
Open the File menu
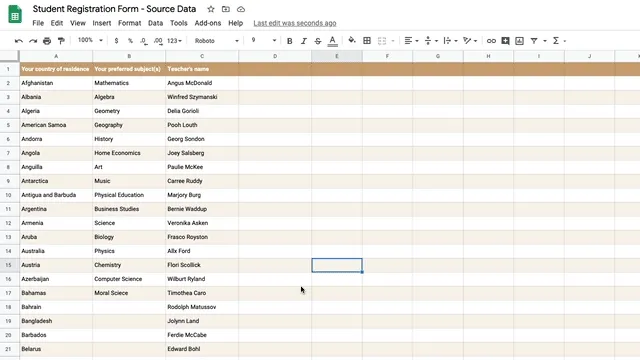[x=38, y=23]
